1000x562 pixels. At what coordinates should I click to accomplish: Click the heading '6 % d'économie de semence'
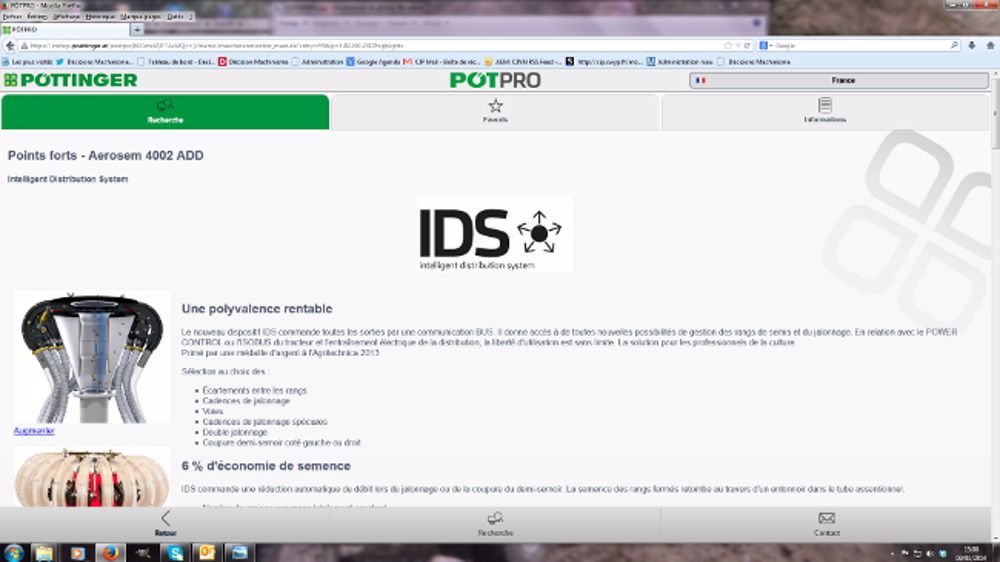point(266,466)
